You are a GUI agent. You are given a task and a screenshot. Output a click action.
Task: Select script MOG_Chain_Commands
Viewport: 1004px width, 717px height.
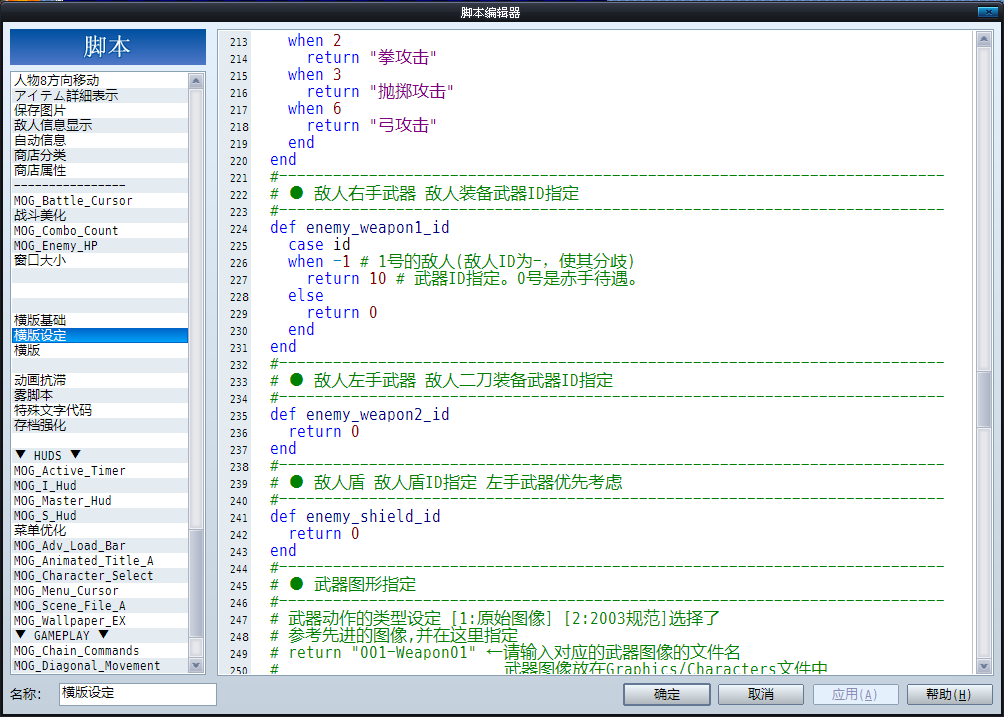pyautogui.click(x=100, y=650)
